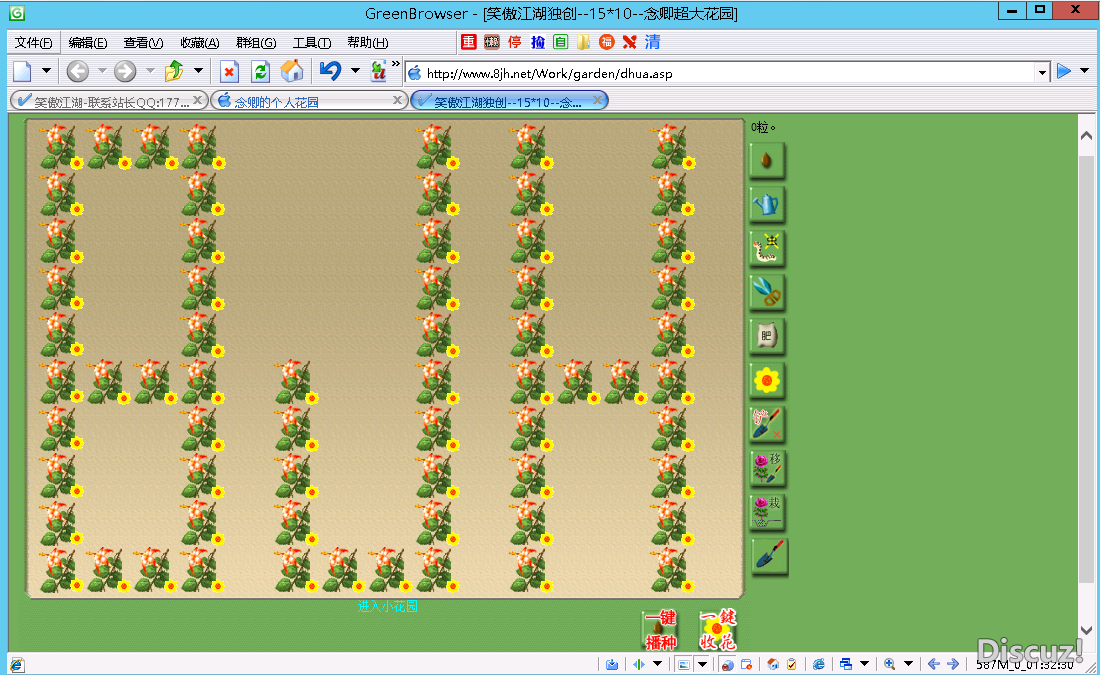The height and width of the screenshot is (675, 1100).
Task: Click the bottom shovel dig tool
Action: [x=767, y=556]
